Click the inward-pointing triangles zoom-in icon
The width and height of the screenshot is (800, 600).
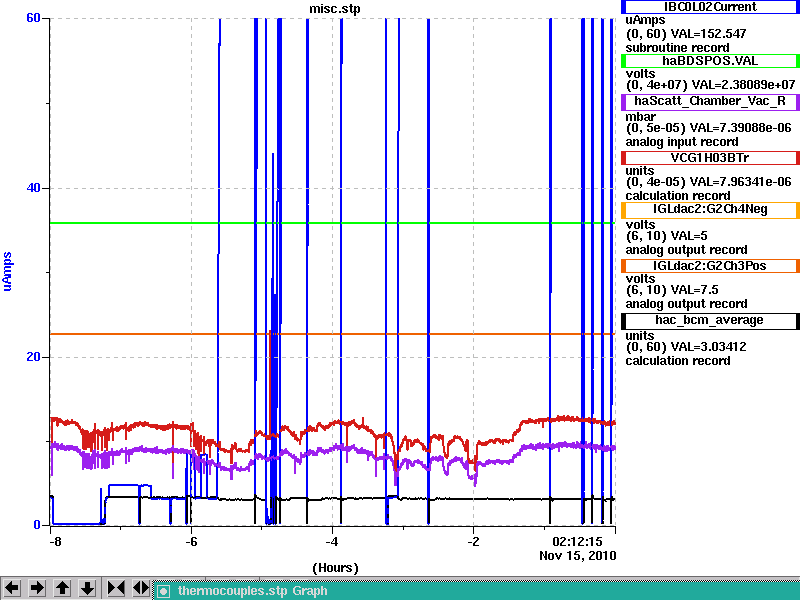pyautogui.click(x=116, y=588)
